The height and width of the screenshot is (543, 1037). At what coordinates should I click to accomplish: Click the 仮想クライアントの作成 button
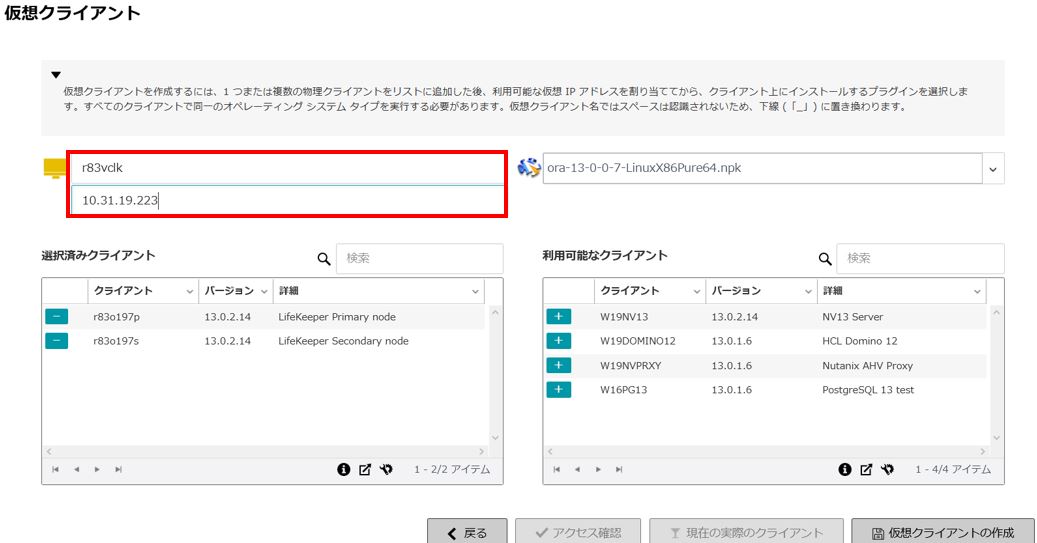[x=943, y=532]
